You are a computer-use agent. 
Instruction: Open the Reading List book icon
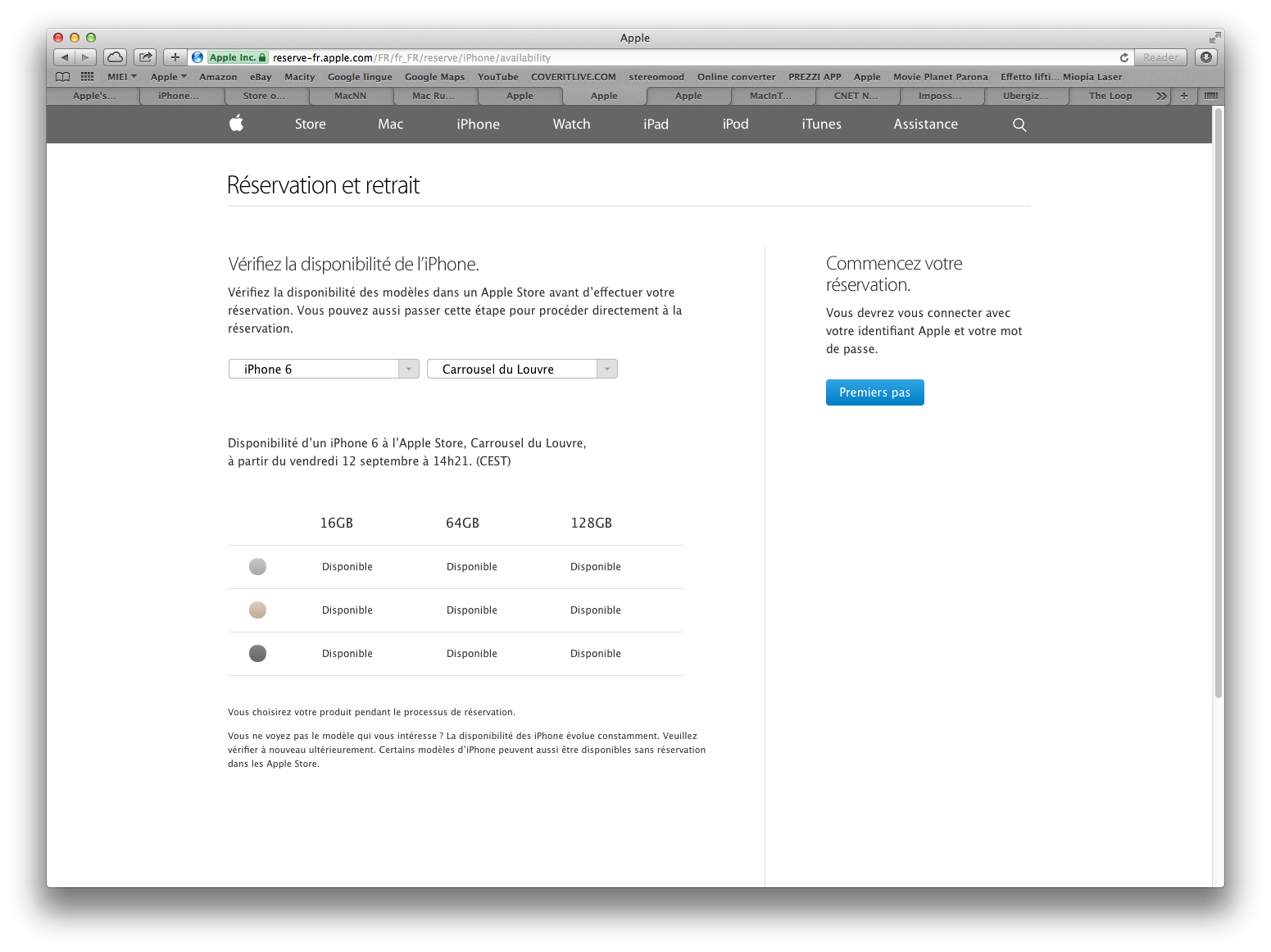[x=62, y=77]
